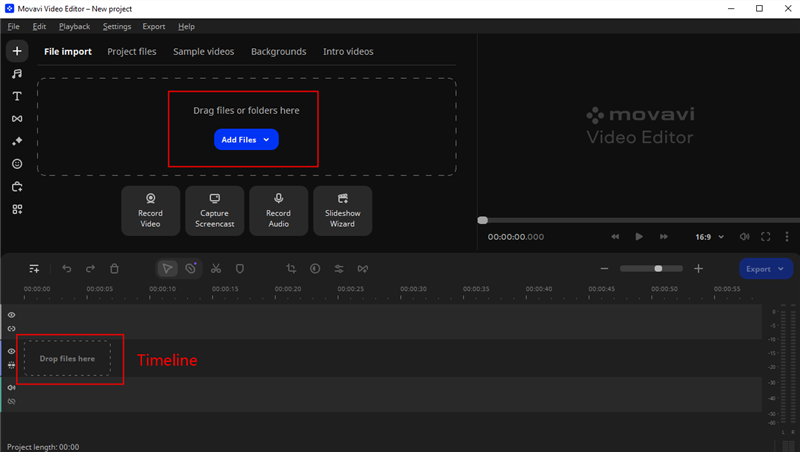The width and height of the screenshot is (800, 452).
Task: Toggle link on top overlay track
Action: tap(11, 329)
